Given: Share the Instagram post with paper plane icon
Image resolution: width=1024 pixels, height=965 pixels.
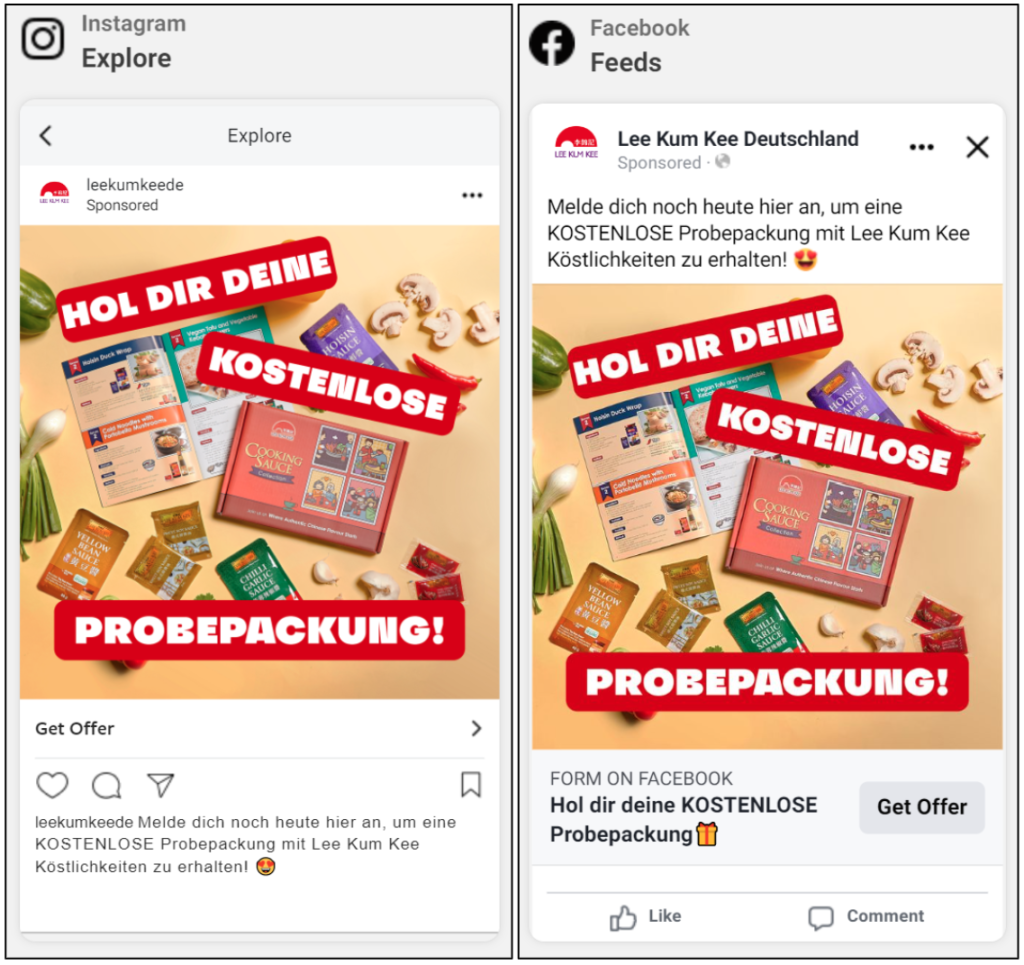Looking at the screenshot, I should click(x=161, y=785).
